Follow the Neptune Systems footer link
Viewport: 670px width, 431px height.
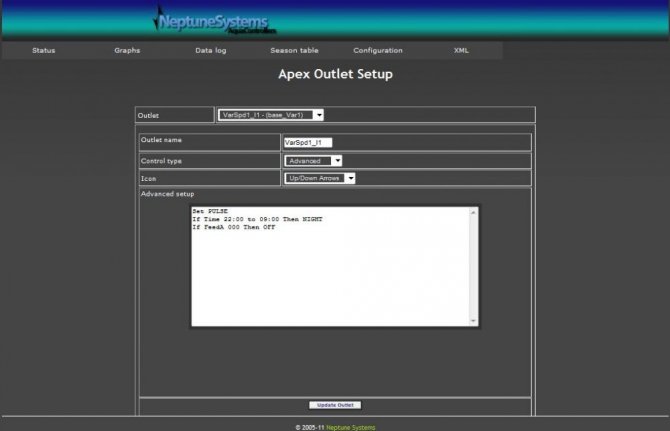[350, 427]
